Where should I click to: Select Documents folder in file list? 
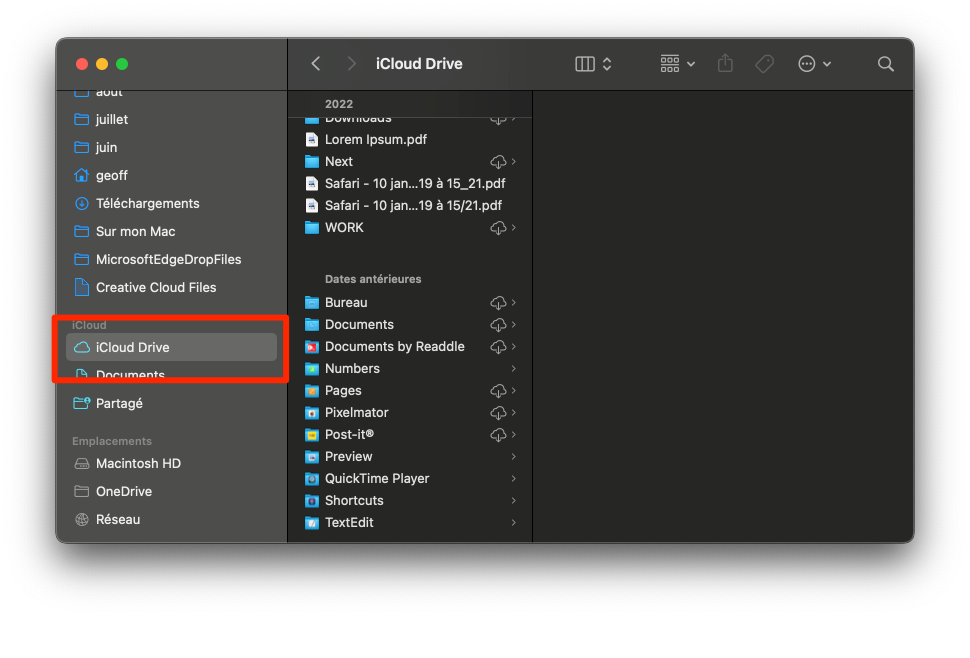point(410,325)
